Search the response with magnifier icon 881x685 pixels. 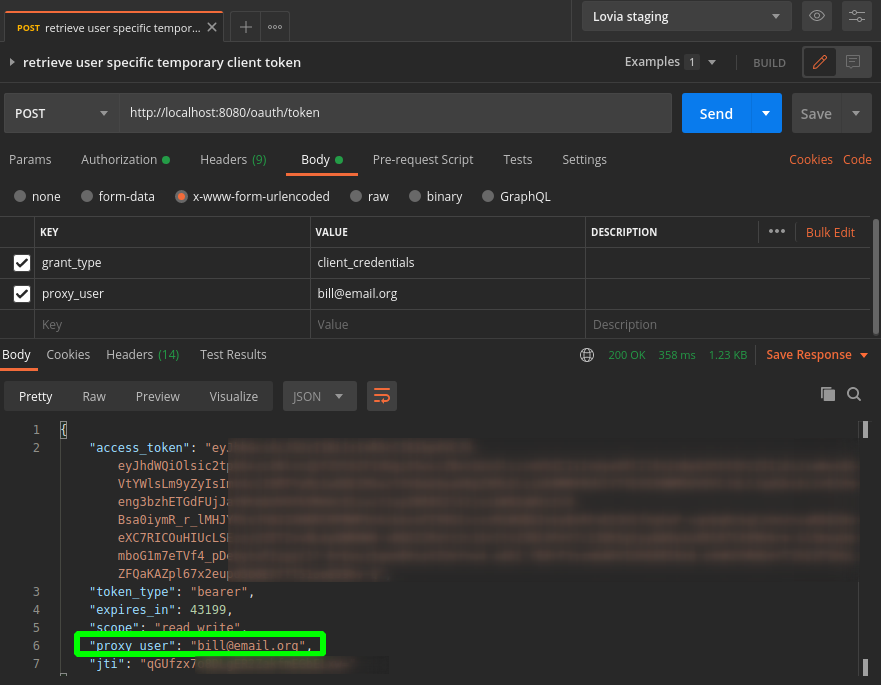point(854,394)
